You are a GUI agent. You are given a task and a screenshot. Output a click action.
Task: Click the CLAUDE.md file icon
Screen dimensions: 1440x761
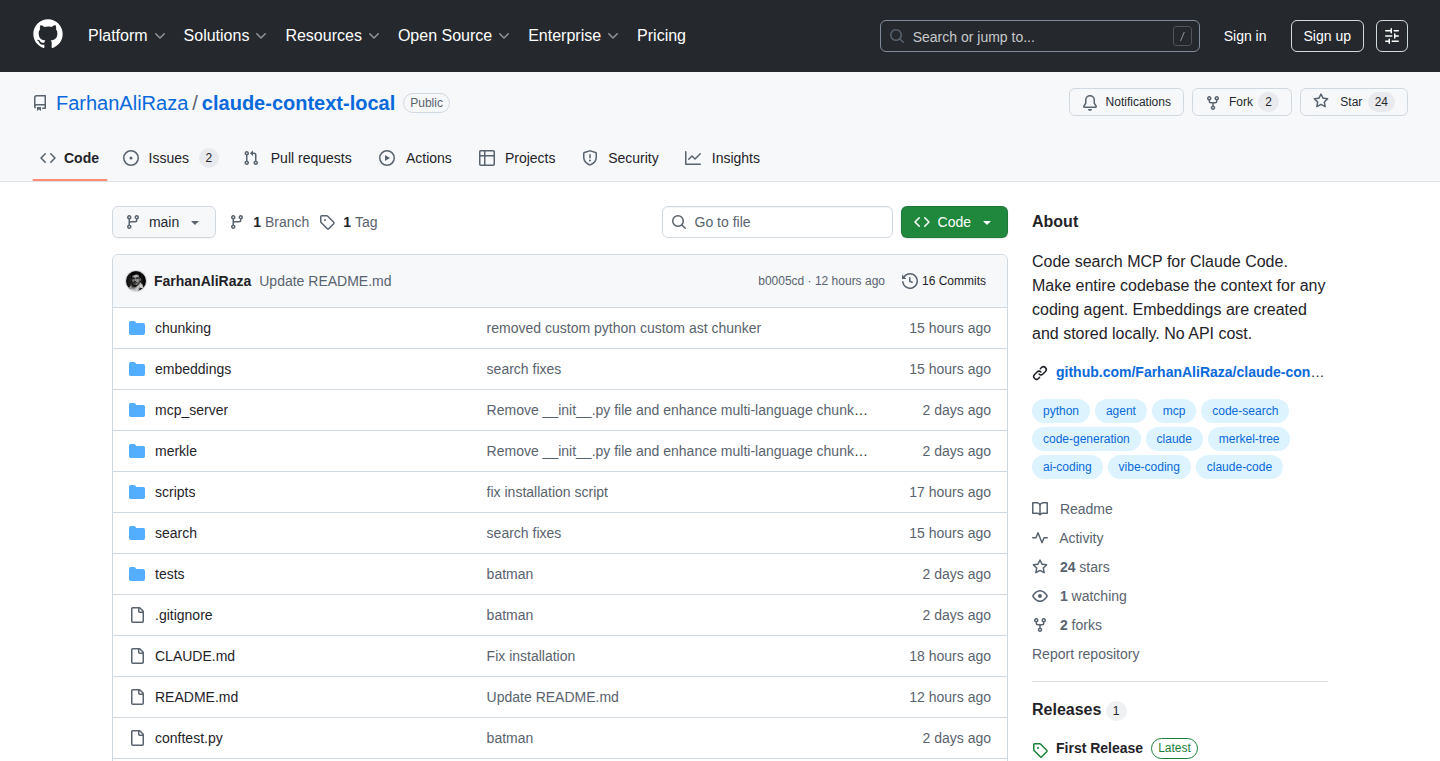coord(137,656)
